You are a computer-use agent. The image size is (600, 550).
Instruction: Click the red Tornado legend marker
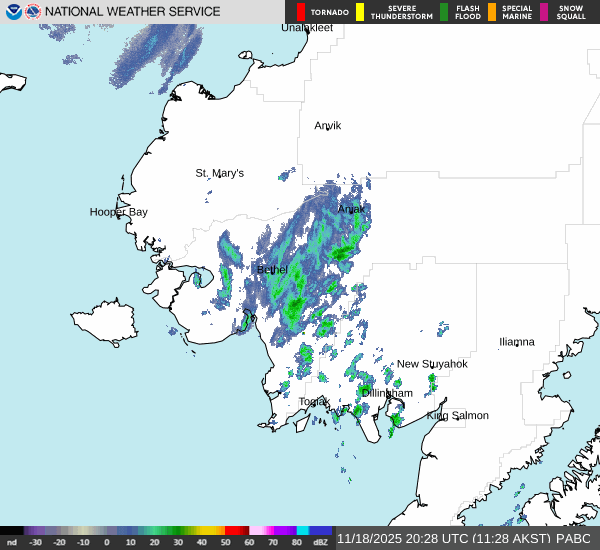pos(301,12)
